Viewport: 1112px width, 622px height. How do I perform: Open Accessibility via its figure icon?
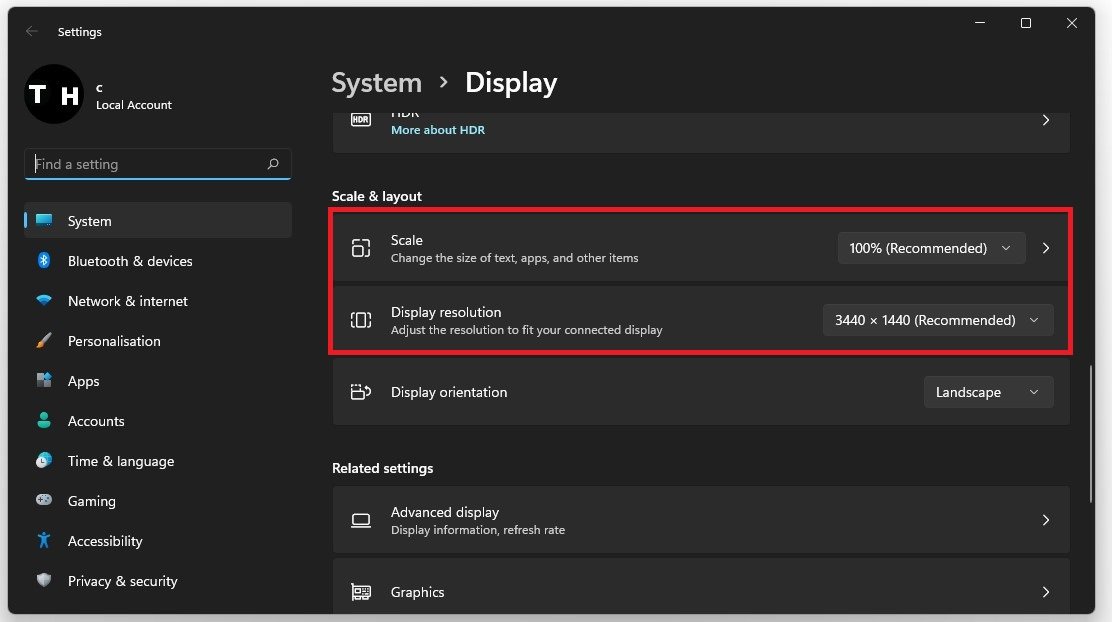click(x=44, y=540)
